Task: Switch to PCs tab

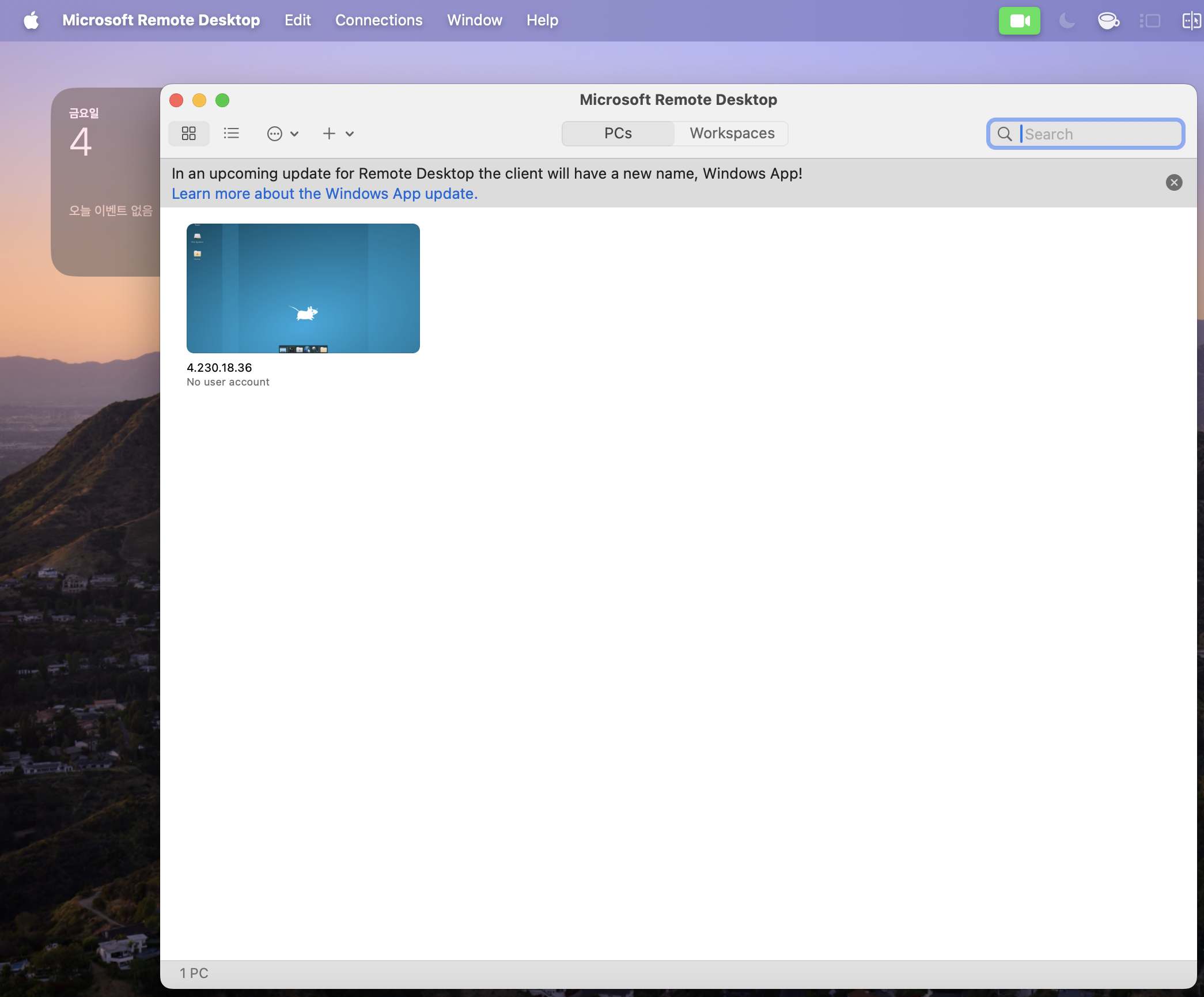Action: point(617,133)
